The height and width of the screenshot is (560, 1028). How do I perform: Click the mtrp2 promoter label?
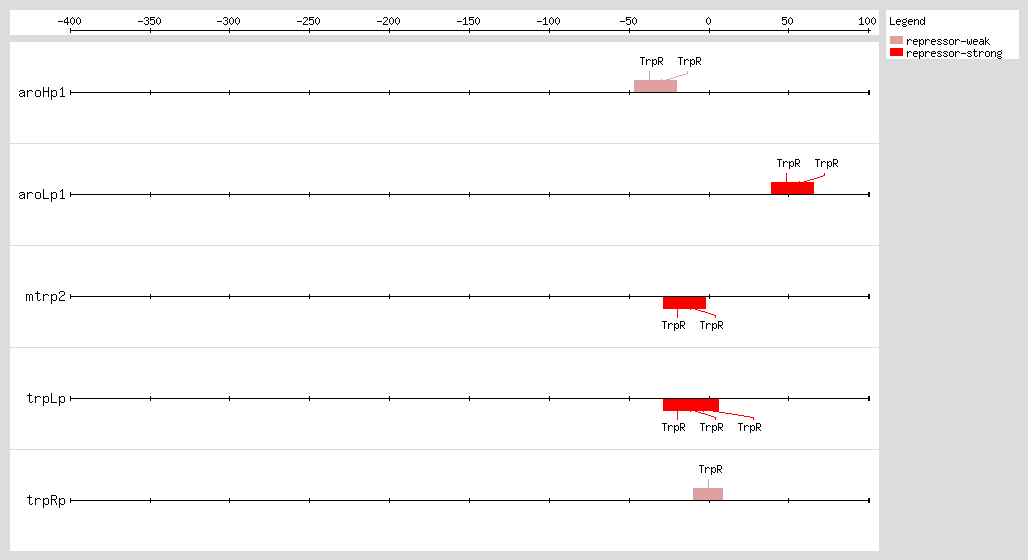coord(46,296)
